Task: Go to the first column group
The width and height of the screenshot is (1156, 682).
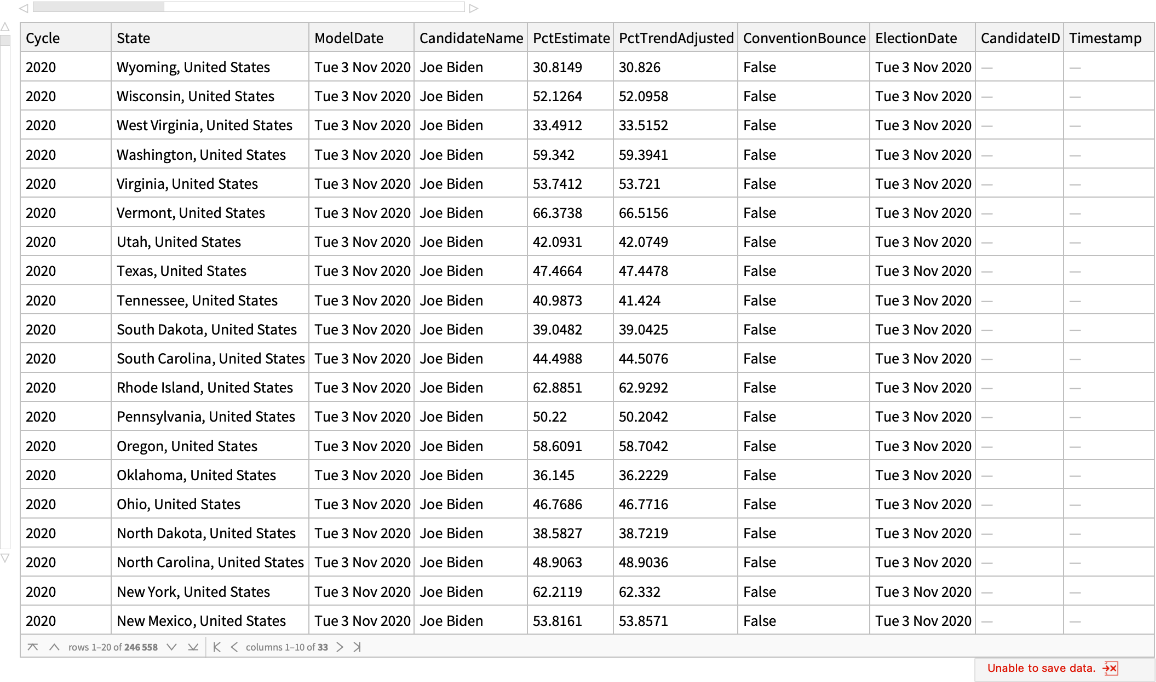Action: [x=217, y=647]
